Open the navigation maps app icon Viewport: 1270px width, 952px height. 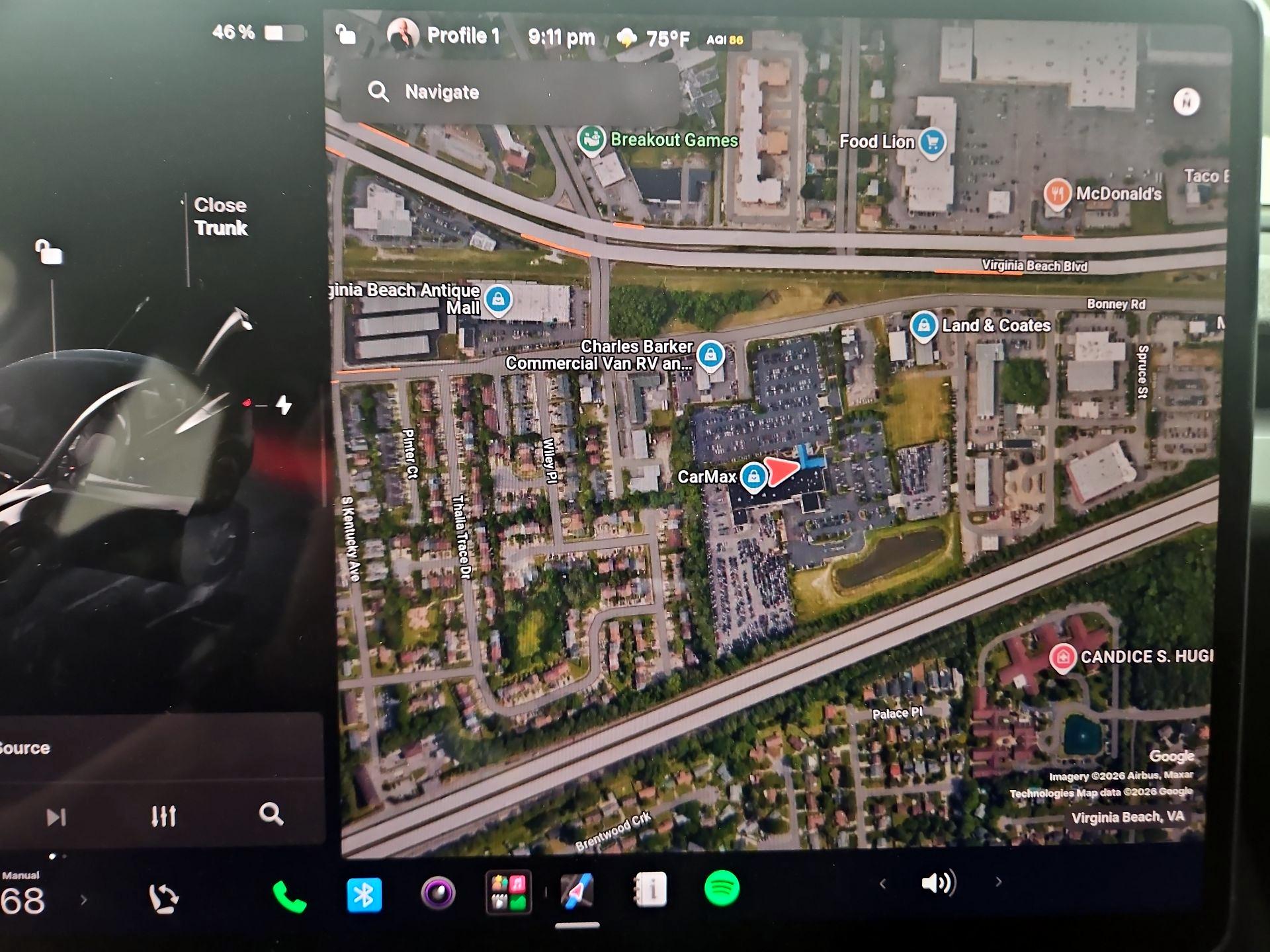577,891
